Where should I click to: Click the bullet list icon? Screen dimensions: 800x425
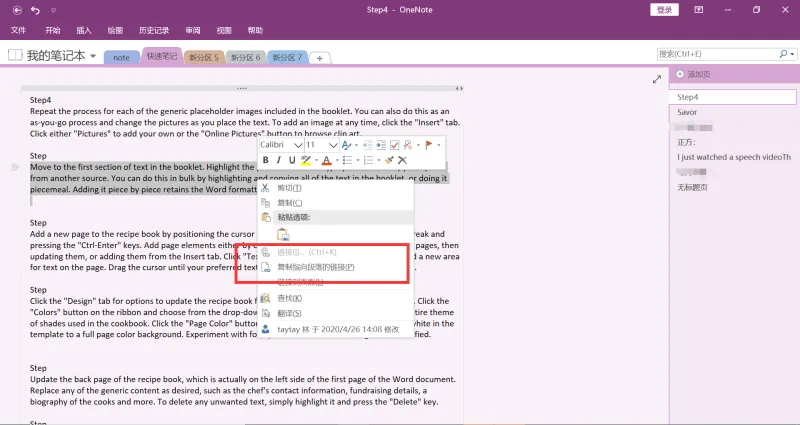pyautogui.click(x=347, y=160)
